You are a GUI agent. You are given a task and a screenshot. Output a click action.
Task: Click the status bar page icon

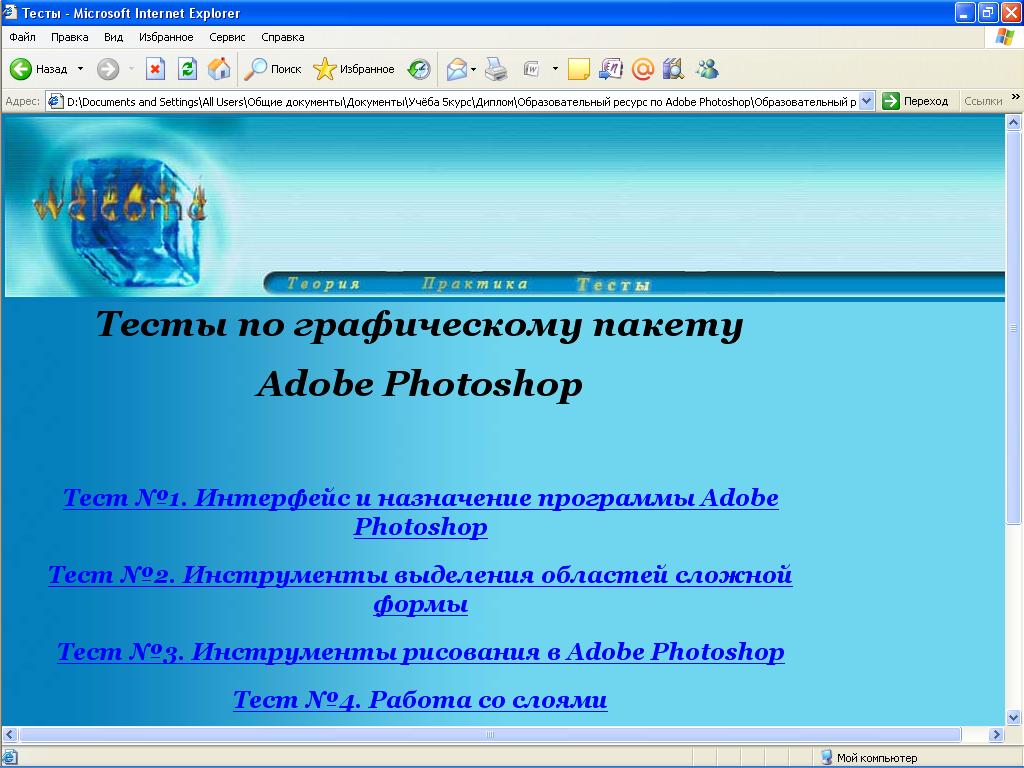pyautogui.click(x=9, y=758)
